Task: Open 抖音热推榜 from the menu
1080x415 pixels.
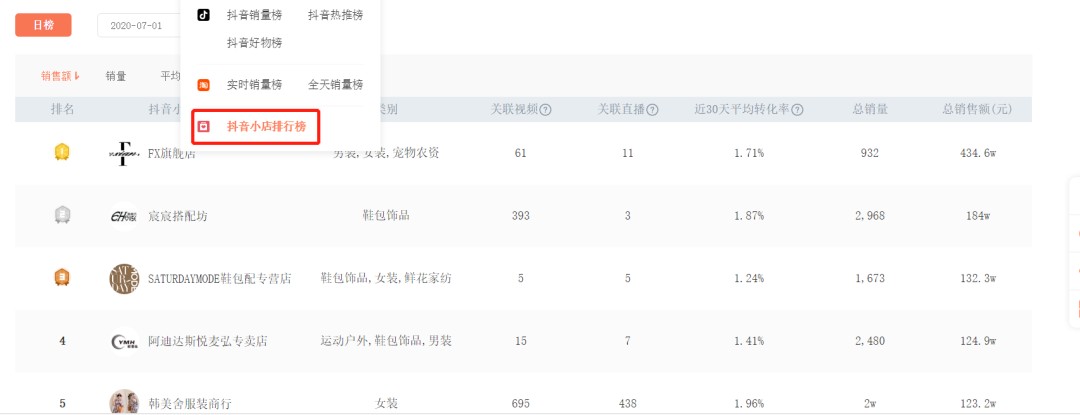Action: (x=335, y=15)
